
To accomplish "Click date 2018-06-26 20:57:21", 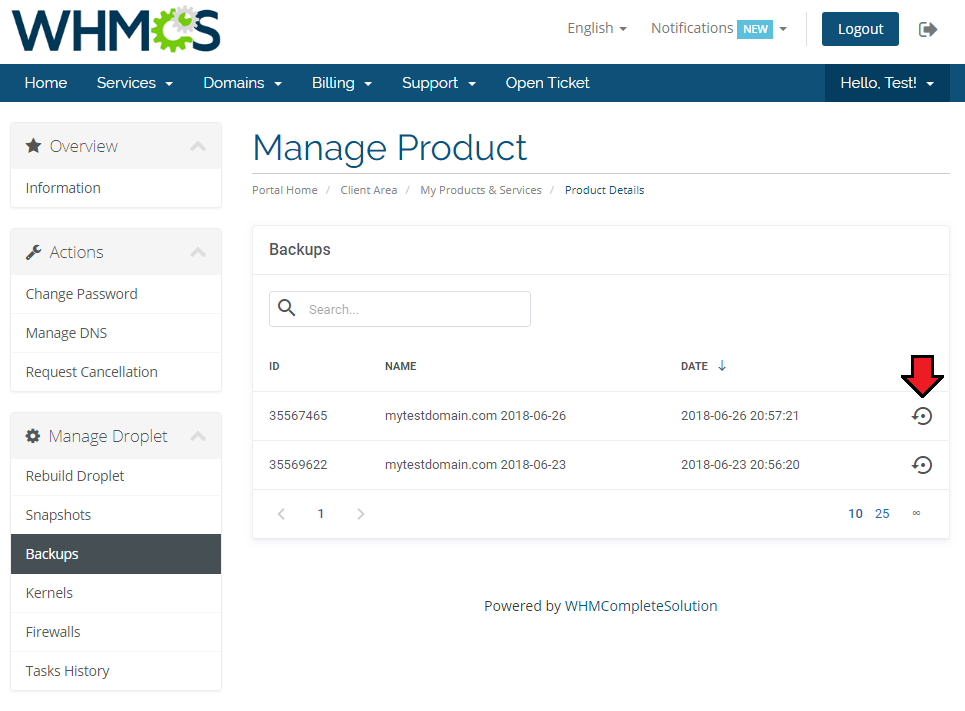I will 740,416.
